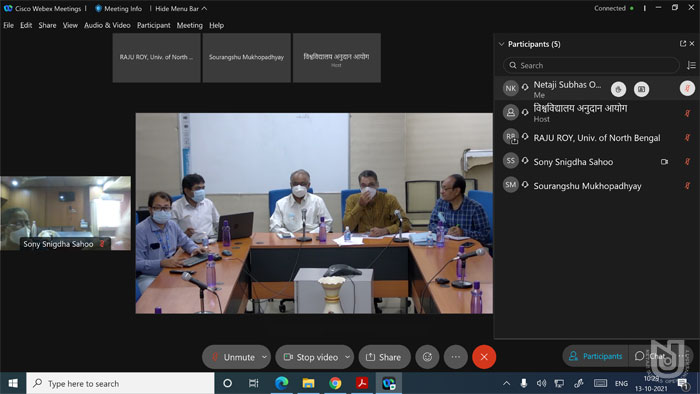
Task: Click raise hand icon on Netaji Subhas row
Action: pos(618,89)
